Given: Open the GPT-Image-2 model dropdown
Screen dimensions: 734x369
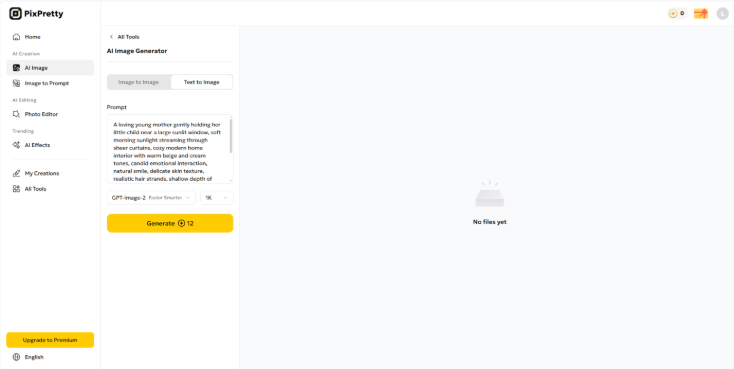Looking at the screenshot, I should coord(151,198).
